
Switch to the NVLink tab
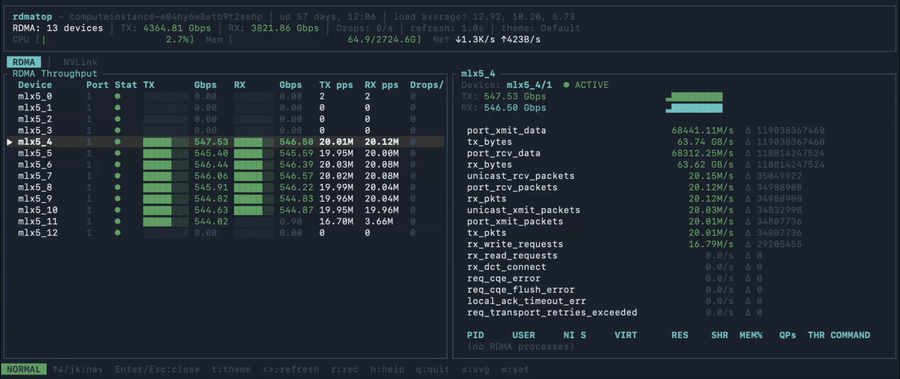pyautogui.click(x=80, y=62)
